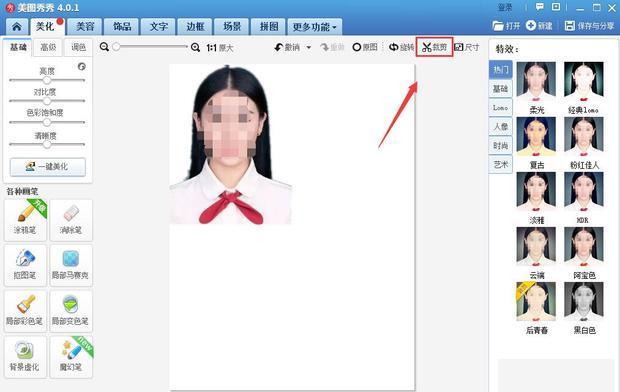Click the zoom in magnifier icon

coord(195,47)
